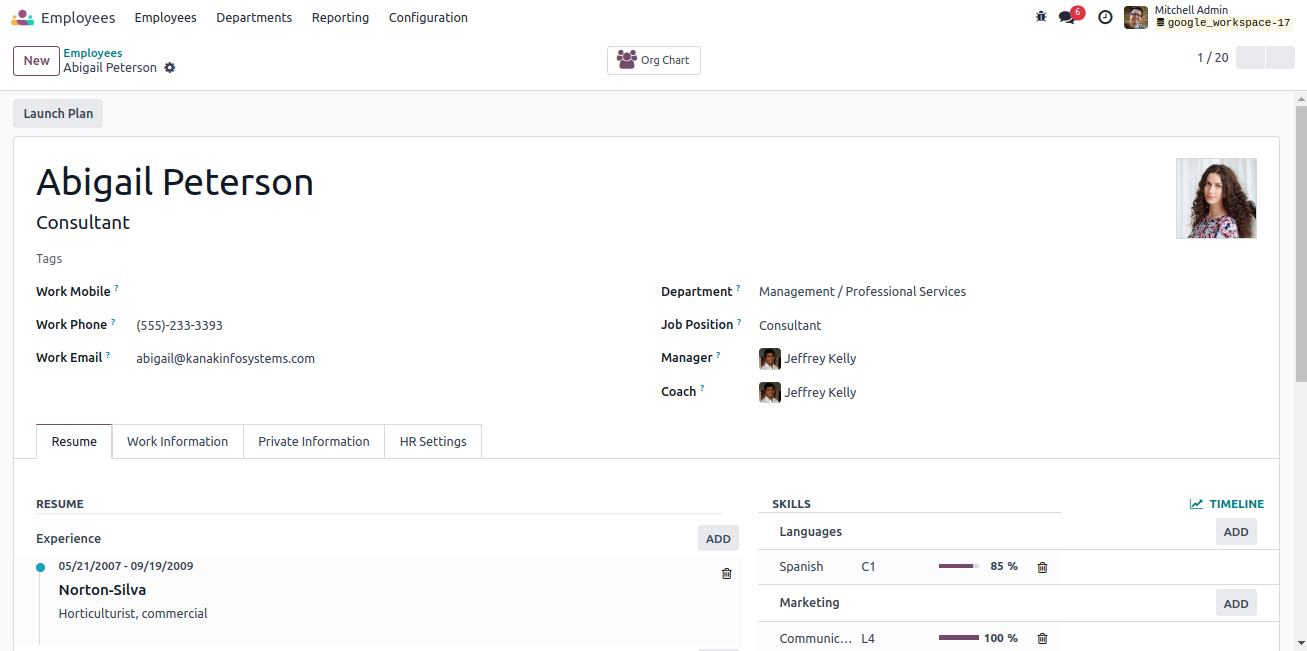Switch to the Resume tab
The height and width of the screenshot is (651, 1307).
74,441
